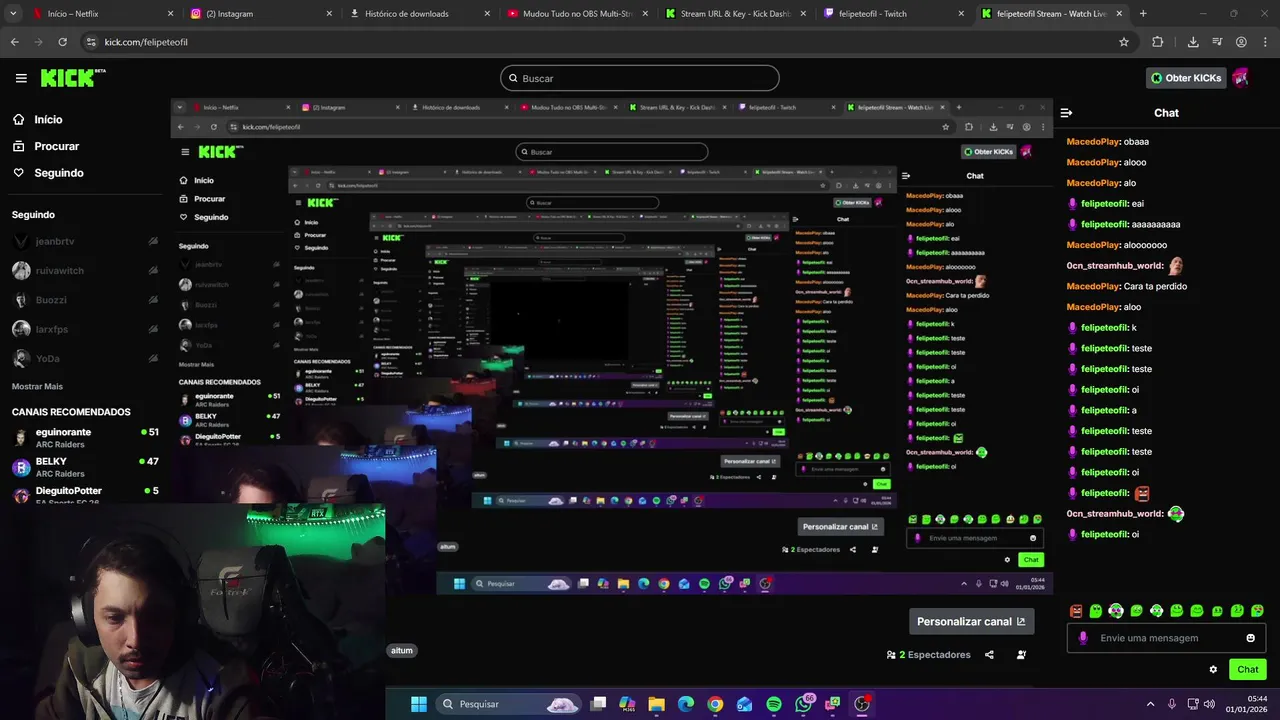This screenshot has height=720, width=1280.
Task: Click the KICK logo in the header
Action: tap(73, 78)
